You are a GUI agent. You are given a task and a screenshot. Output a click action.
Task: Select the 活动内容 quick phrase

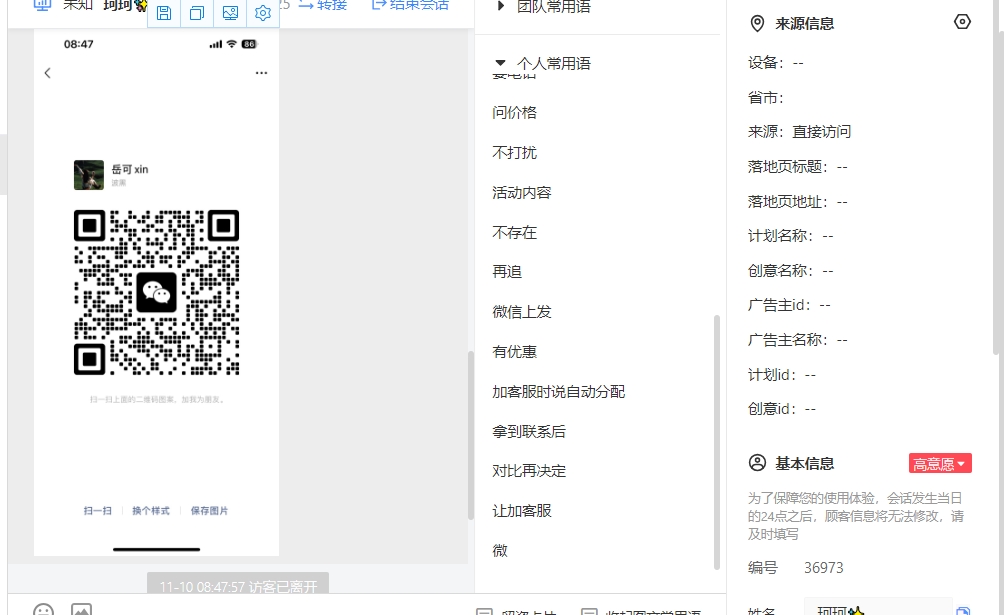tap(522, 193)
